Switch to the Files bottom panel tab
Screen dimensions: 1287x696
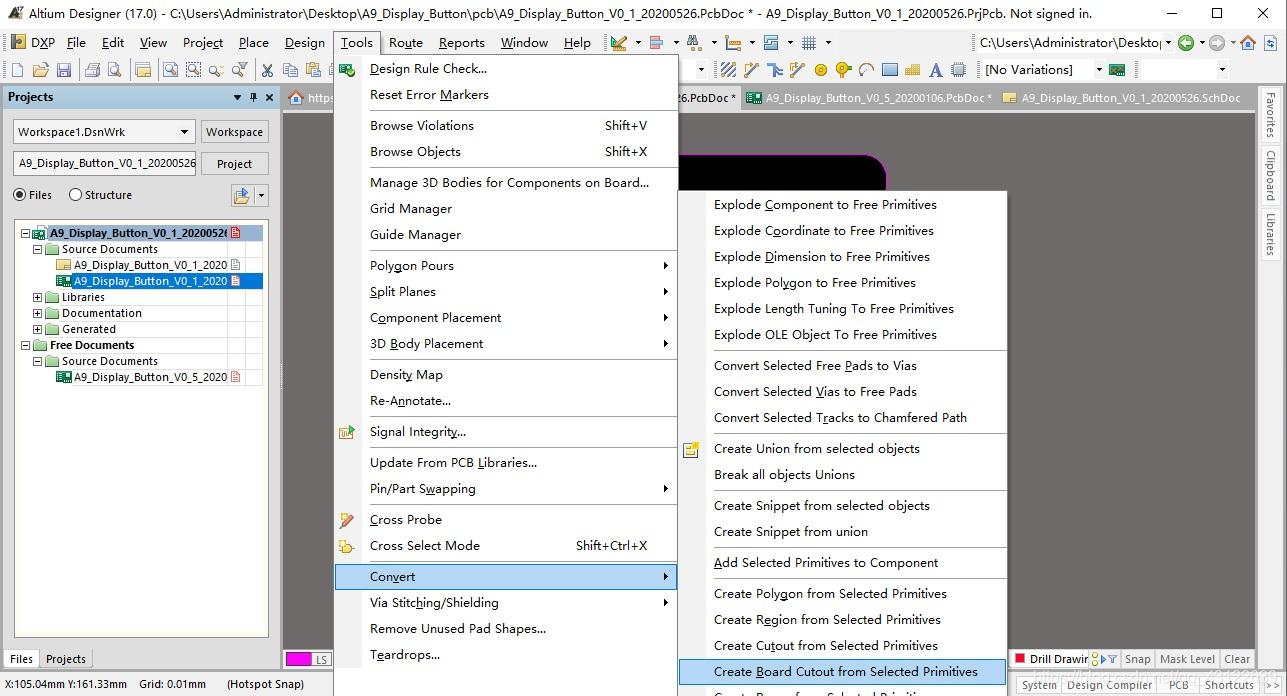click(22, 659)
